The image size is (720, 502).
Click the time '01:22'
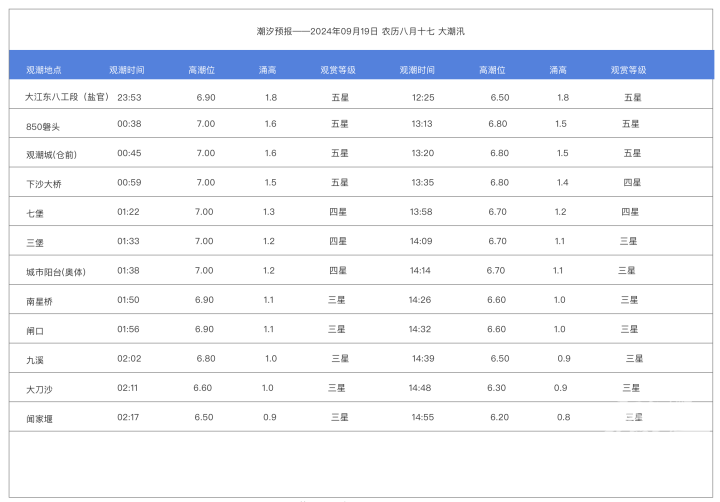point(128,212)
